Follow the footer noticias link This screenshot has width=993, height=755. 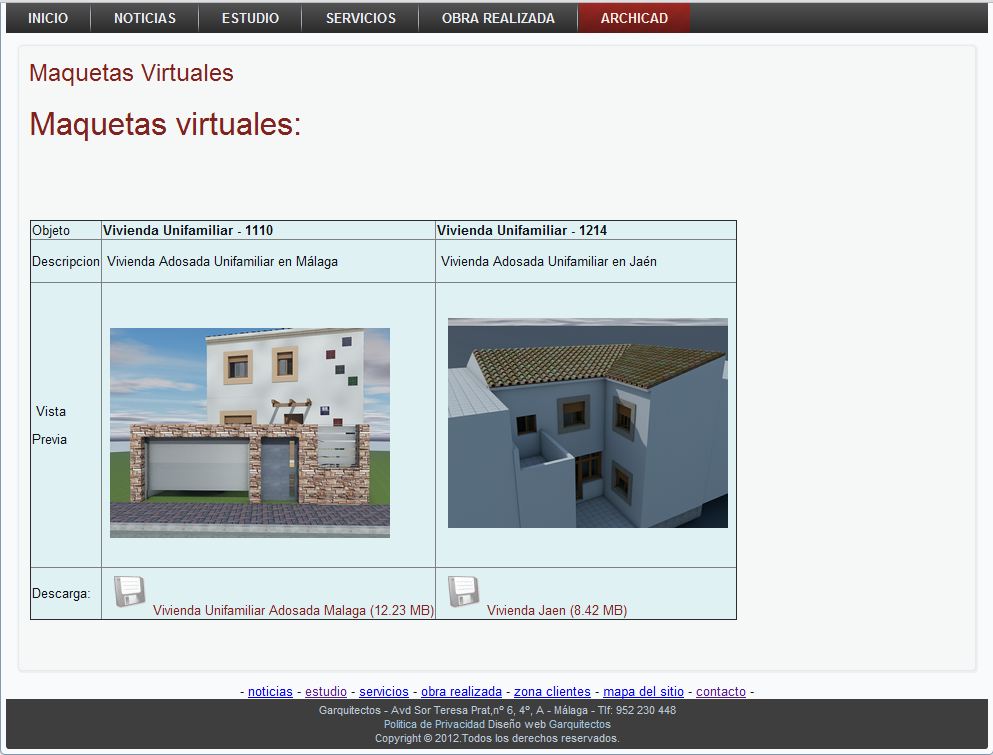pos(270,691)
